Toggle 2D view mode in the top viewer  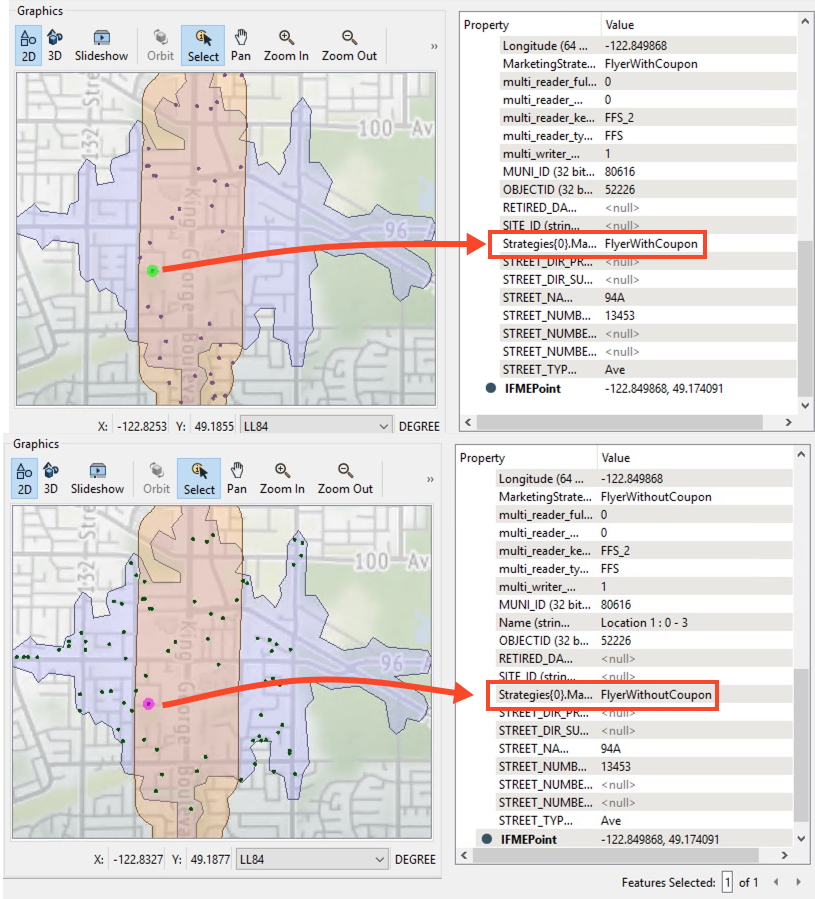pos(27,45)
